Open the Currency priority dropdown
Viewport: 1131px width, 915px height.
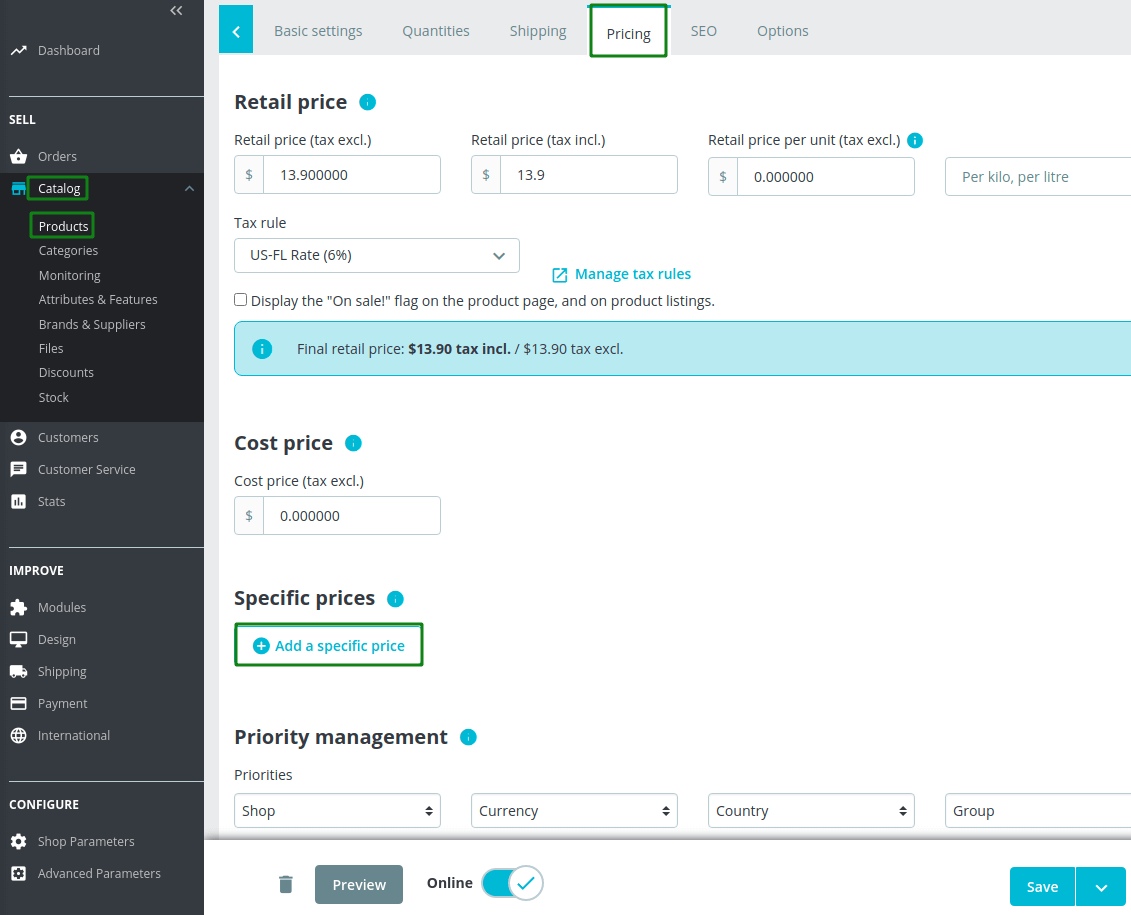pyautogui.click(x=574, y=810)
